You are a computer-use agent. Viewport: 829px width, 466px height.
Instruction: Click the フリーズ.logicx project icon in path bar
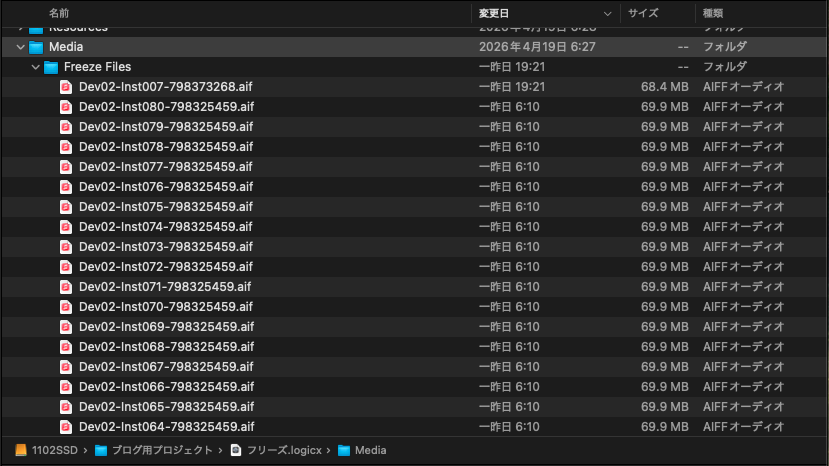(236, 450)
